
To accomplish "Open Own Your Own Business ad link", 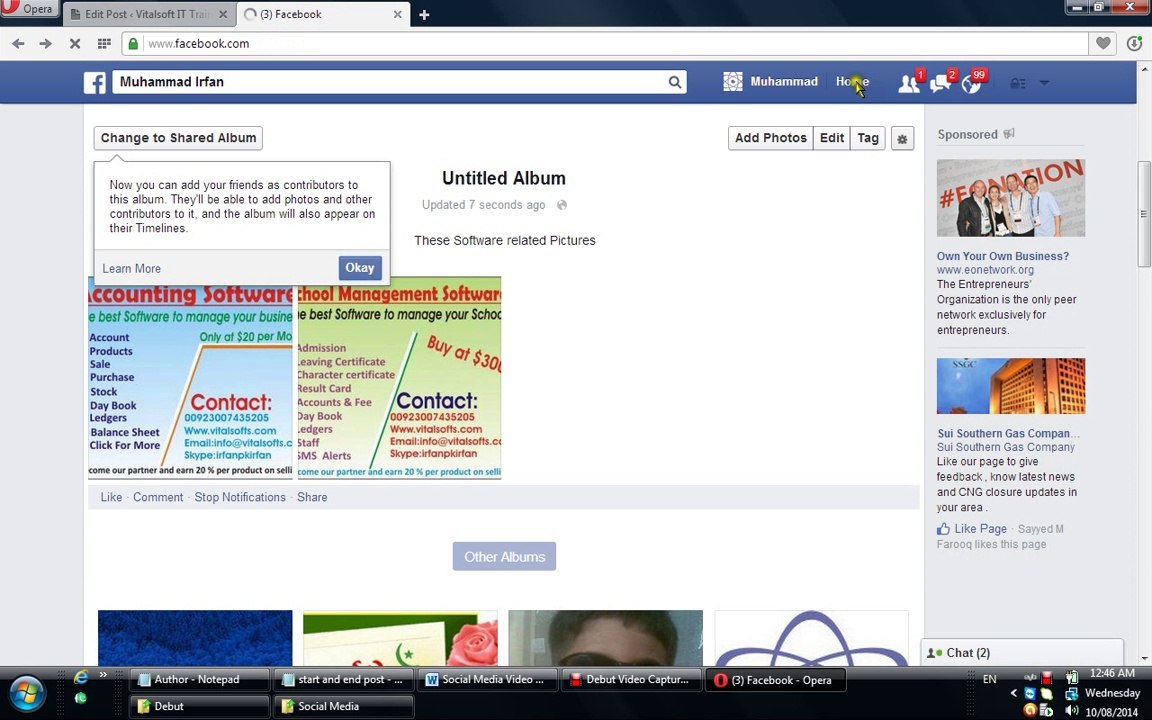I will click(x=1003, y=256).
